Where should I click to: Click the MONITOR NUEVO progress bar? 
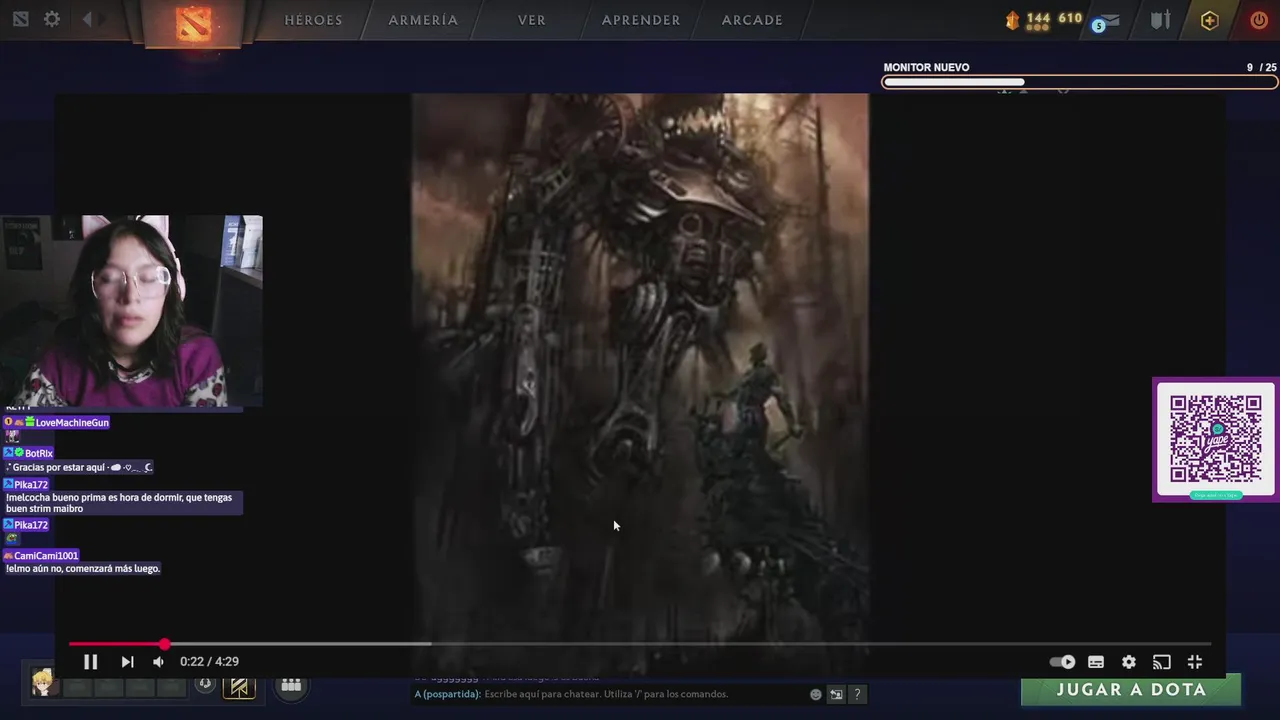click(x=1080, y=82)
